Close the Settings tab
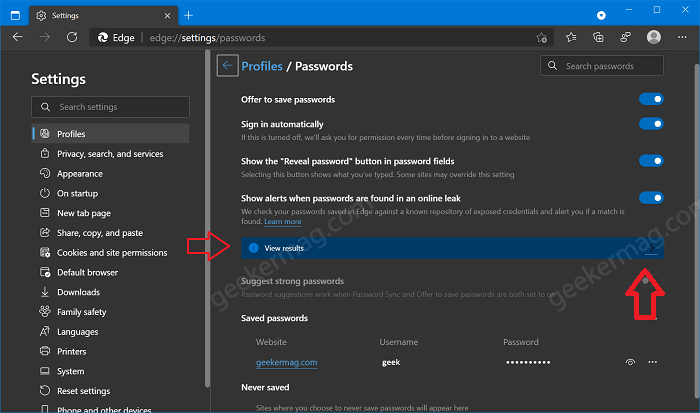This screenshot has width=700, height=413. [x=167, y=16]
